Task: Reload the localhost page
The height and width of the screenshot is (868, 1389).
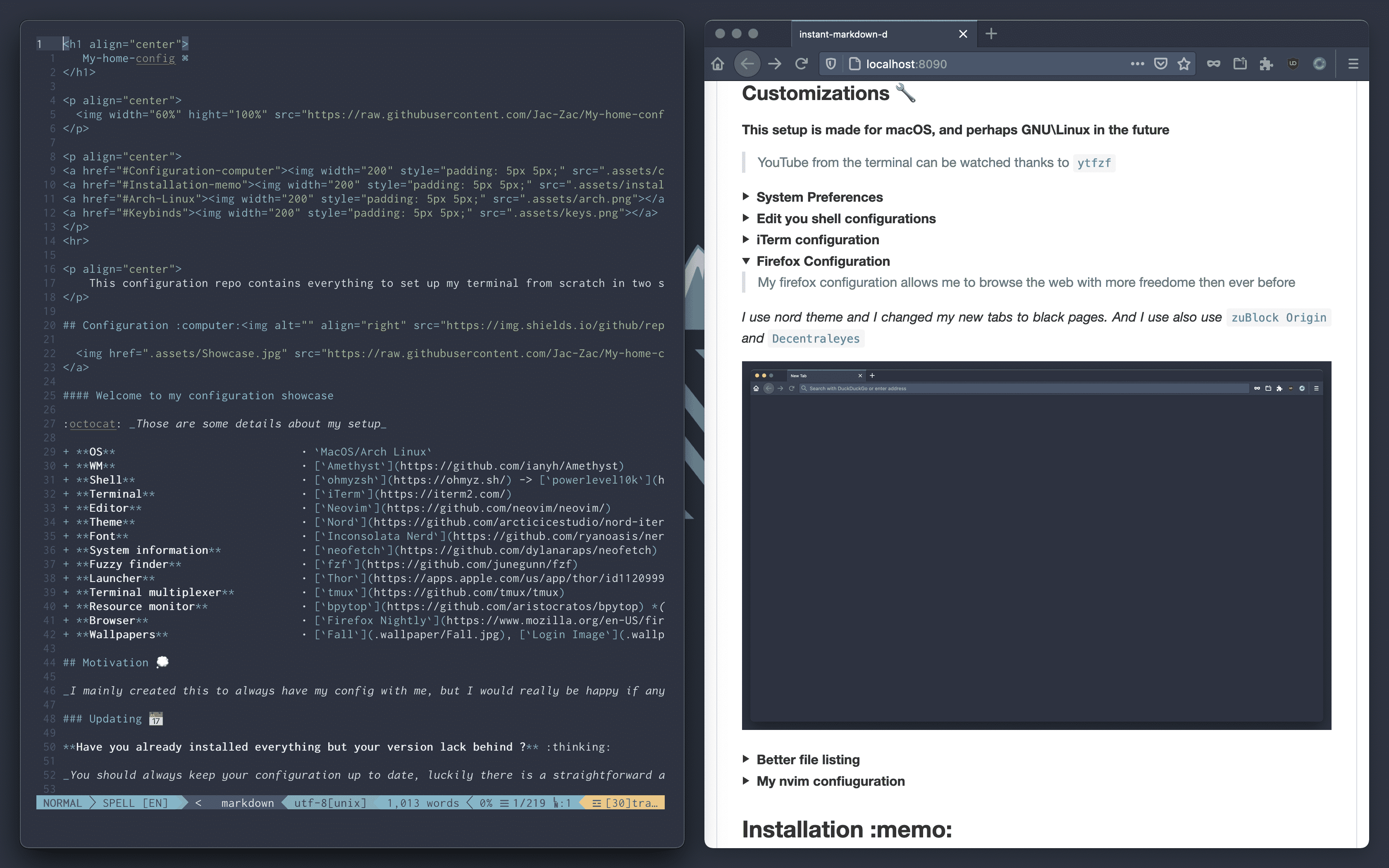Action: click(x=801, y=64)
